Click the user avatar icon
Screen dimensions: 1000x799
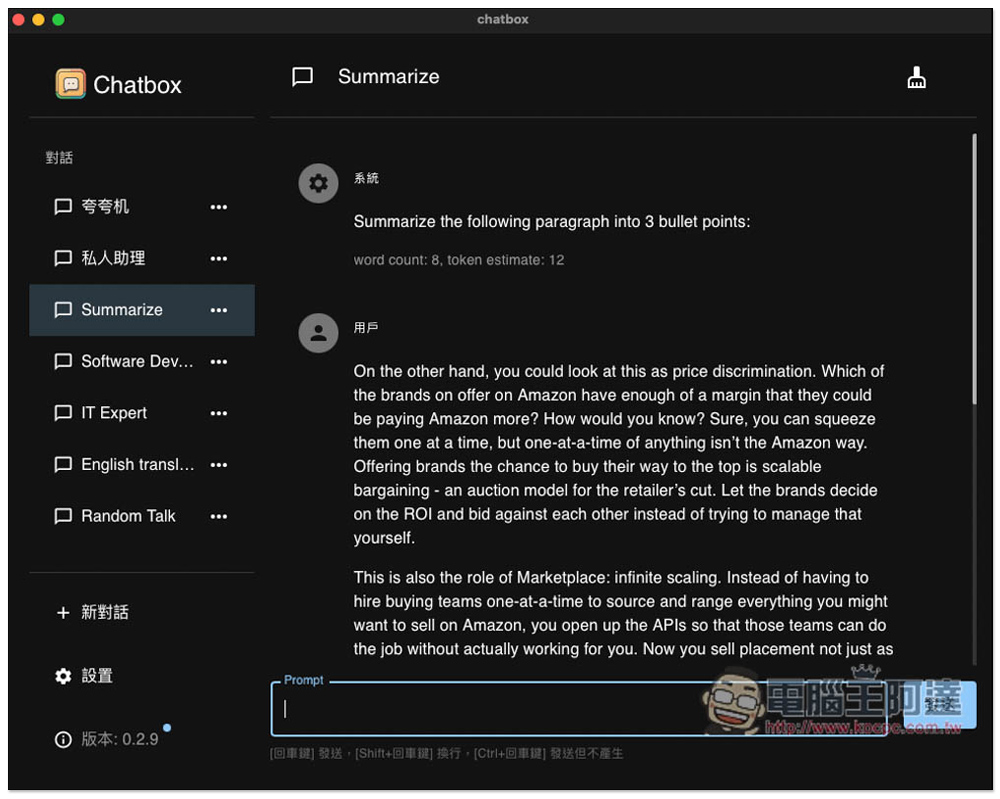(318, 333)
